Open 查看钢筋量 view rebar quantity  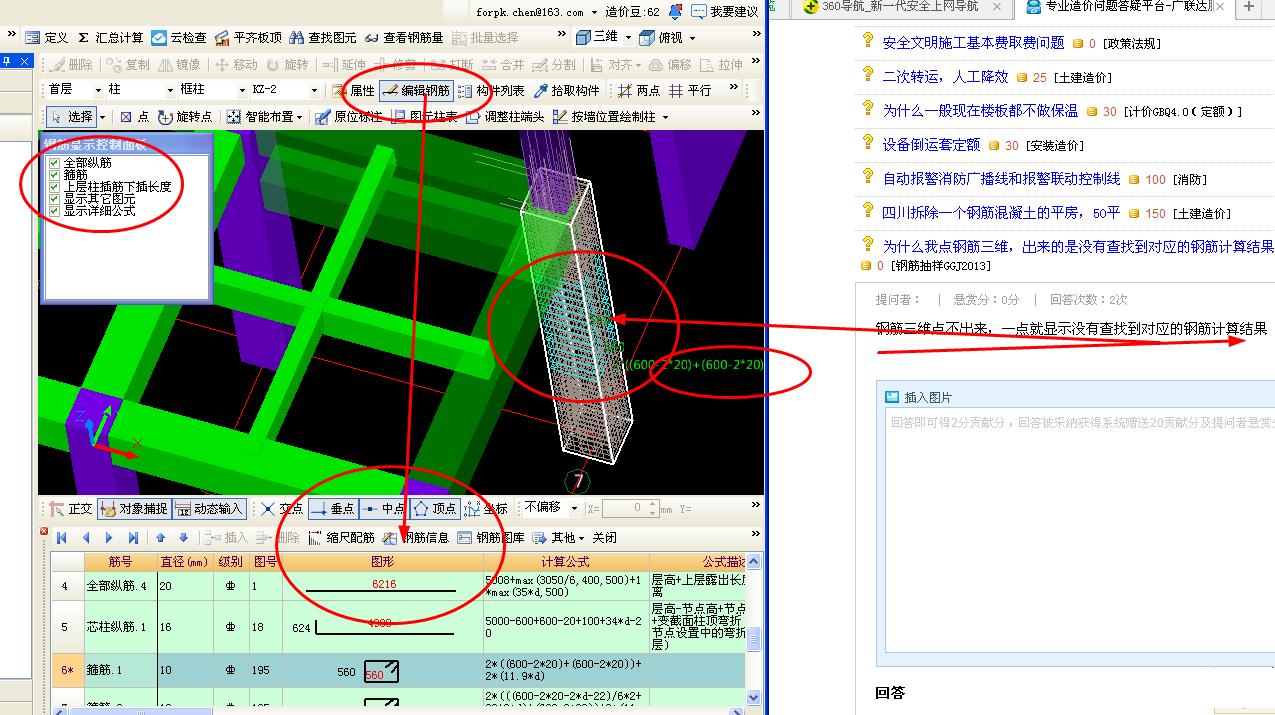tap(403, 38)
